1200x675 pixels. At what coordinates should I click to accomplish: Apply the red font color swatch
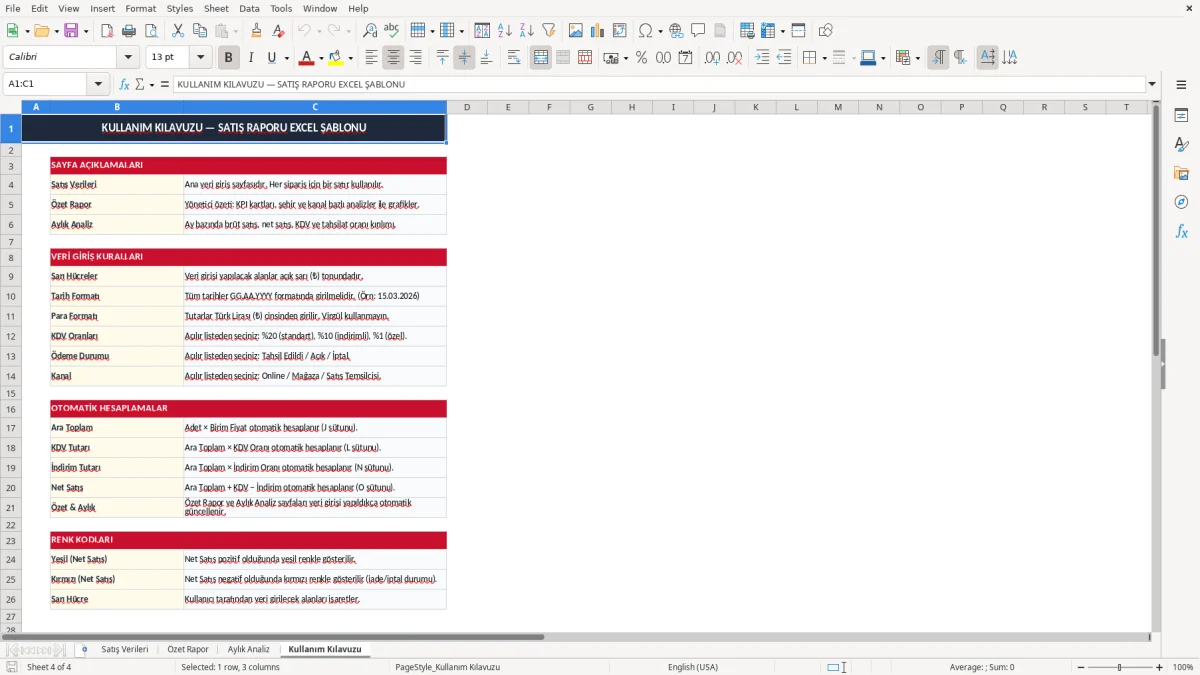point(307,58)
